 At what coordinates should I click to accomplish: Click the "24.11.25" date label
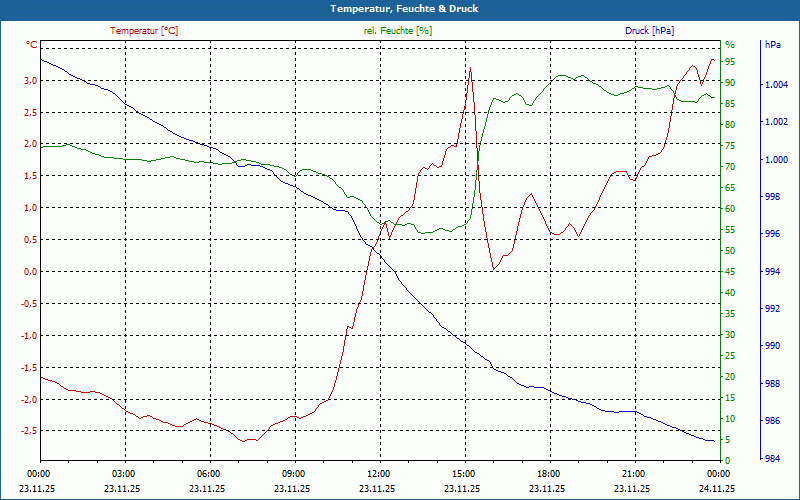point(717,488)
